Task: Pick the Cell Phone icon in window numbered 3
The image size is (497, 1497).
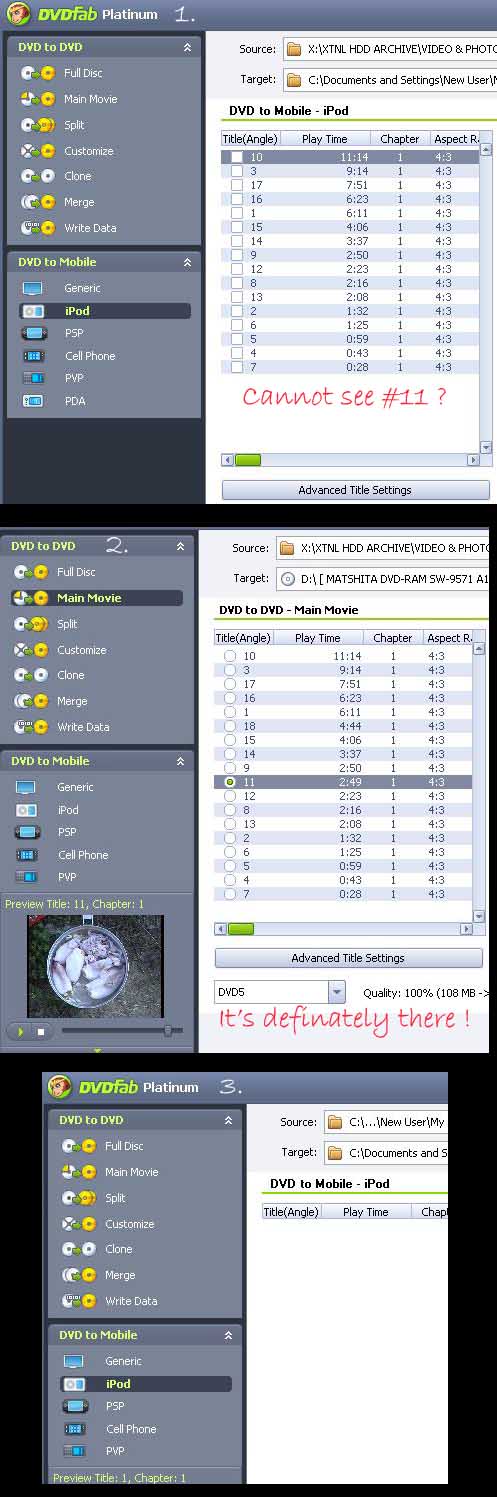Action: pyautogui.click(x=75, y=1429)
